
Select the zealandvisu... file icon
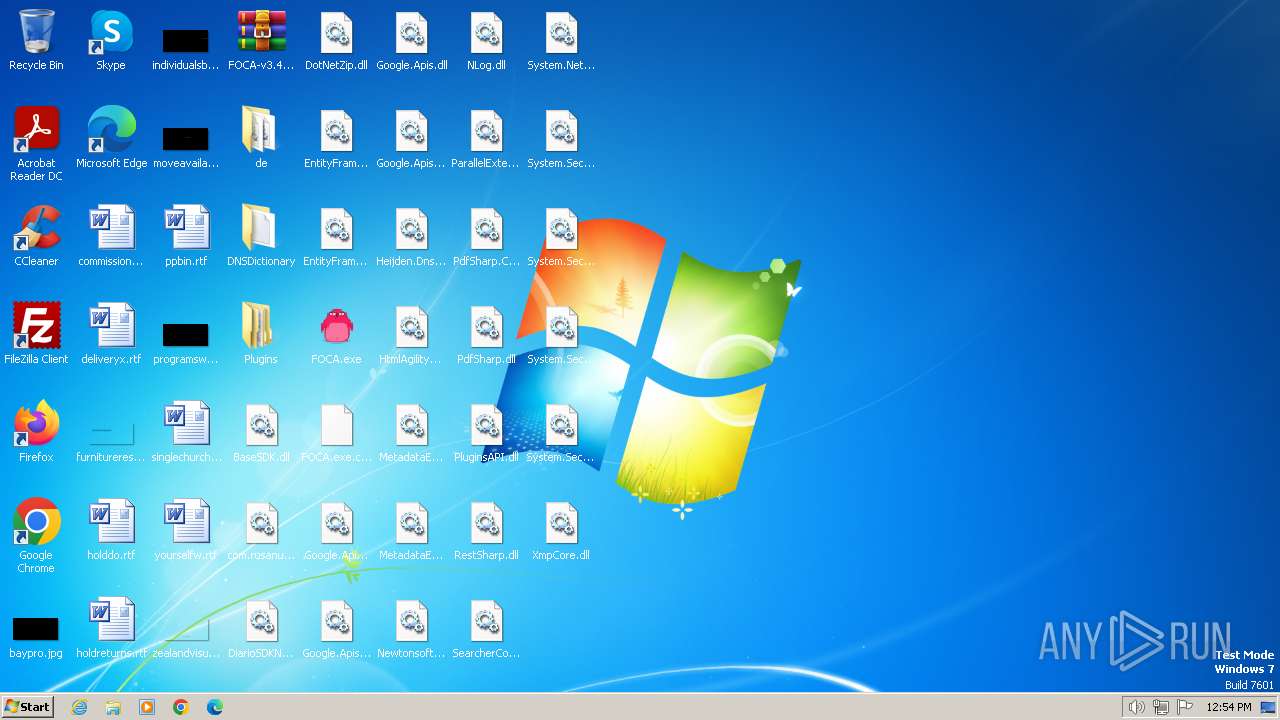pos(186,628)
